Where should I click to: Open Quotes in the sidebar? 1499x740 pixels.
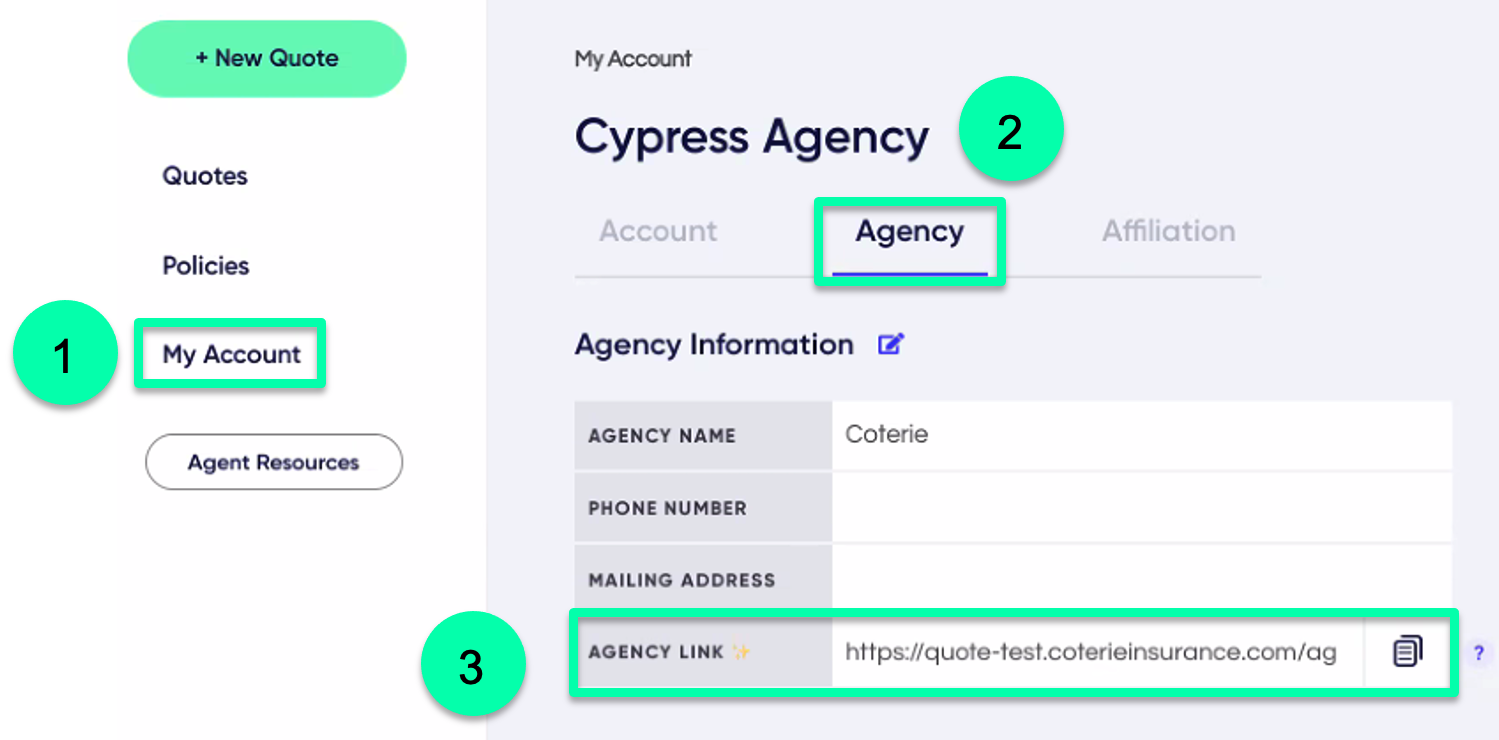tap(205, 176)
